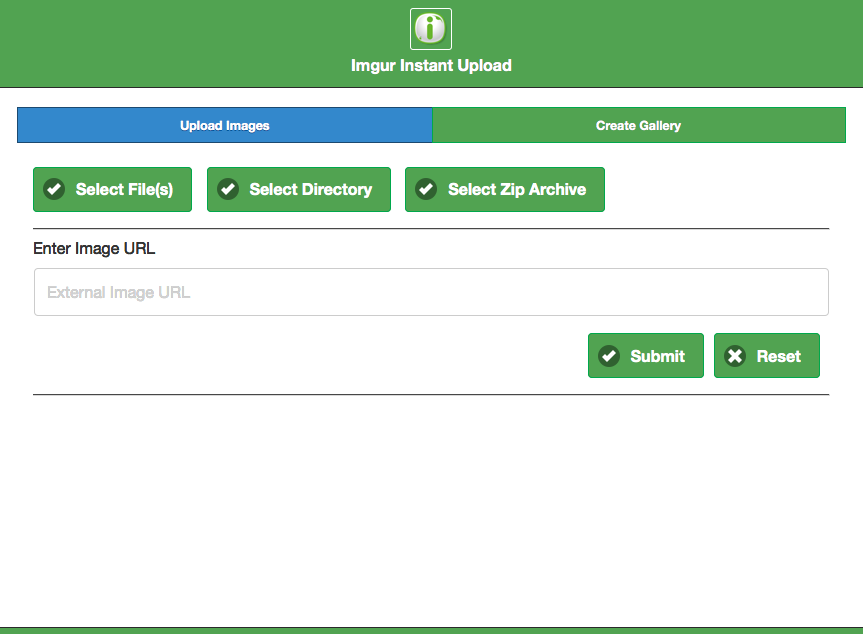The height and width of the screenshot is (634, 863).
Task: Switch to the Upload Images tab
Action: coord(225,125)
